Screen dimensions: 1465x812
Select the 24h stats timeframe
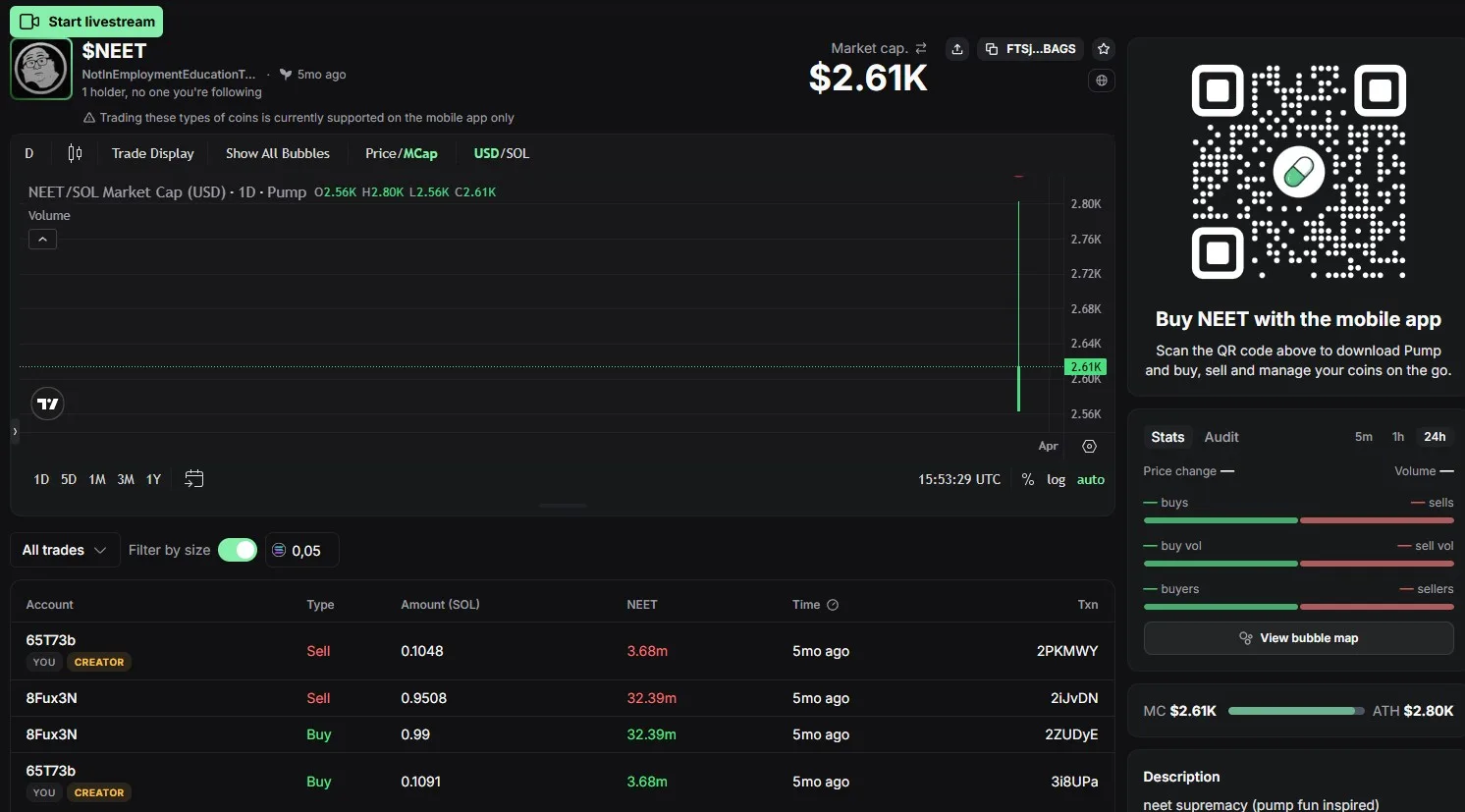point(1435,437)
